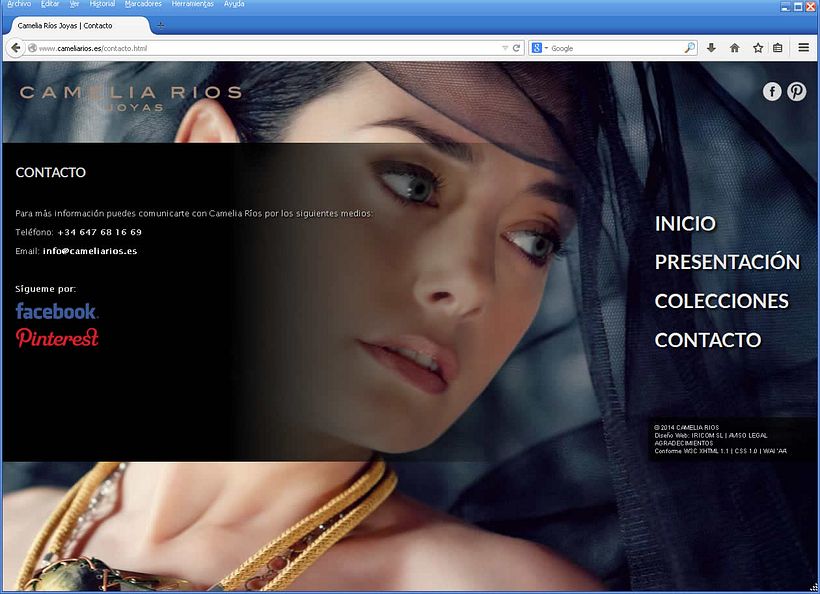
Task: Bookmark this page with the star icon
Action: (758, 48)
